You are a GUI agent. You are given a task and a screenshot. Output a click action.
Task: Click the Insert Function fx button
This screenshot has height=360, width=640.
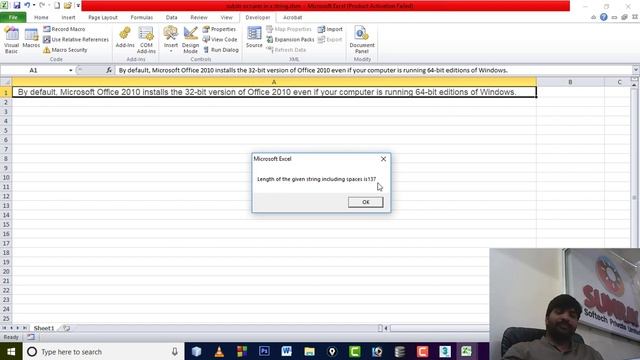tap(109, 70)
